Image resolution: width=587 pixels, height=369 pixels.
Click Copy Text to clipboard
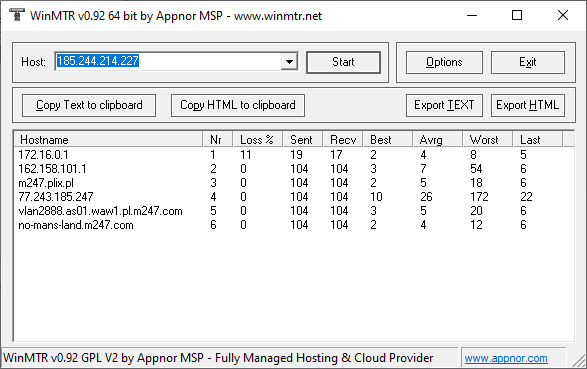pos(89,105)
